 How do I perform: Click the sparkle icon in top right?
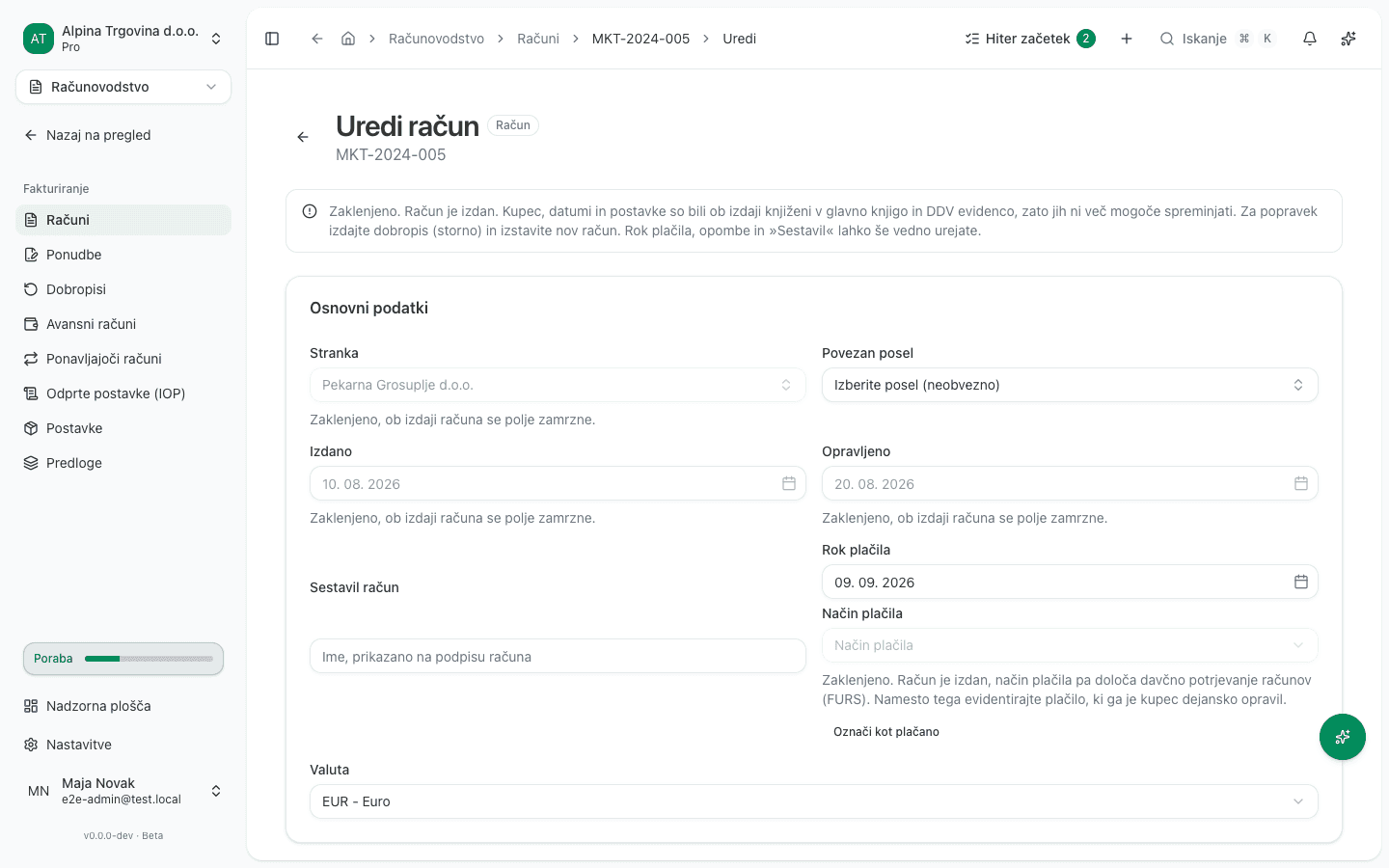(x=1348, y=39)
